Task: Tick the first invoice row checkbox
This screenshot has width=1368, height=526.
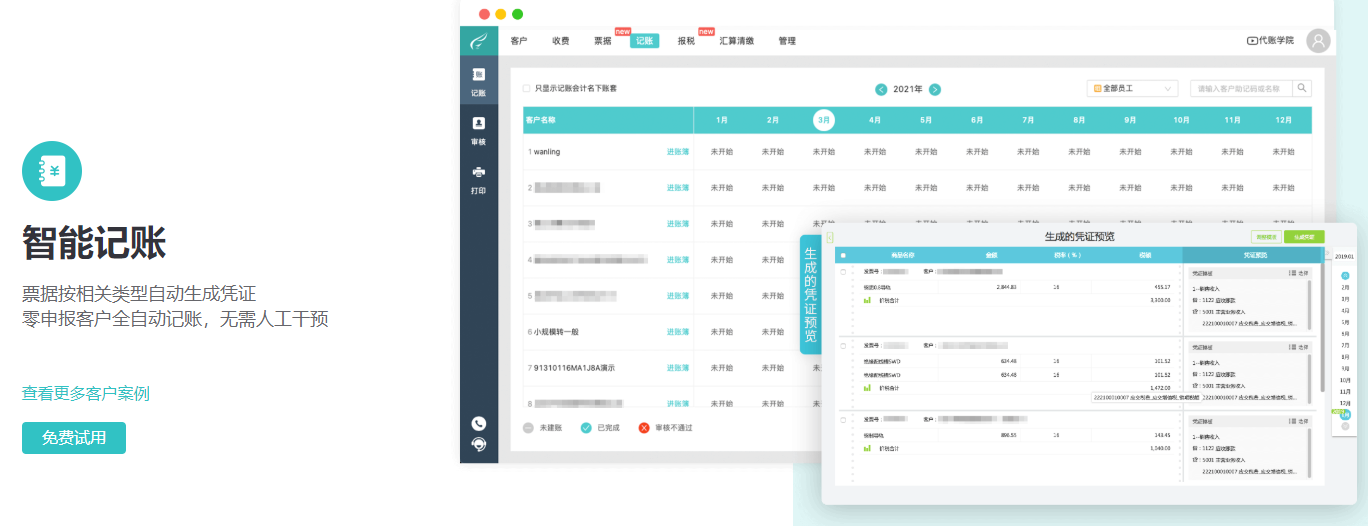Action: [843, 271]
